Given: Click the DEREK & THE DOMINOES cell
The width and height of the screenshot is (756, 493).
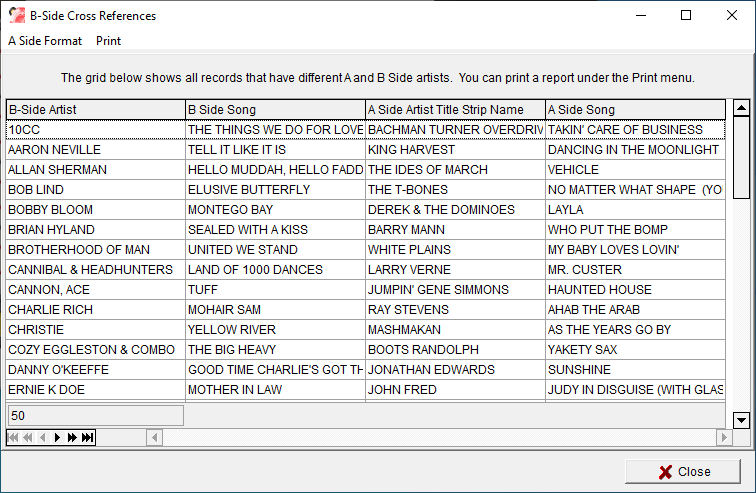Looking at the screenshot, I should pos(455,210).
